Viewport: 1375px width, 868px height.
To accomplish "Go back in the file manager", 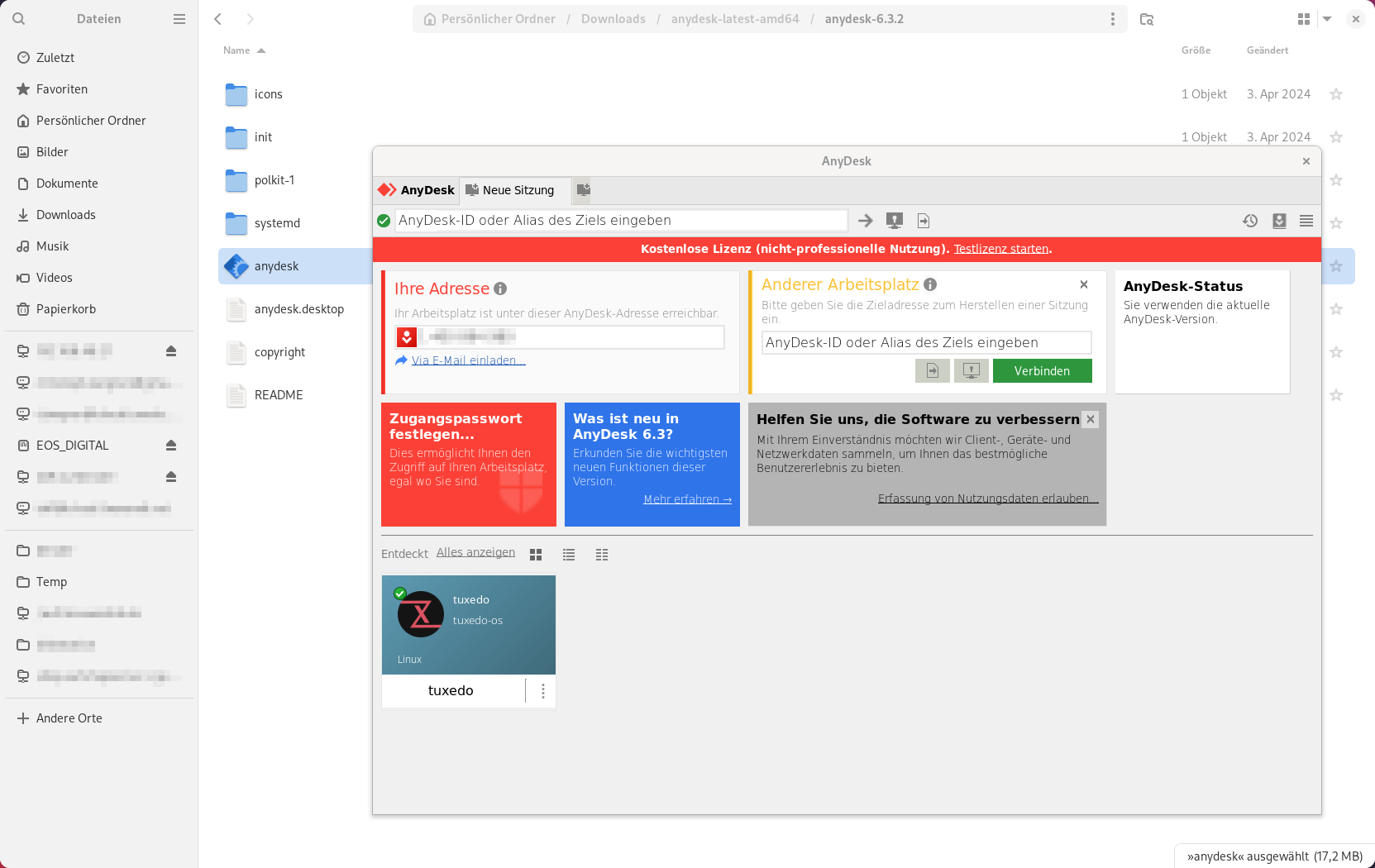I will coord(218,19).
